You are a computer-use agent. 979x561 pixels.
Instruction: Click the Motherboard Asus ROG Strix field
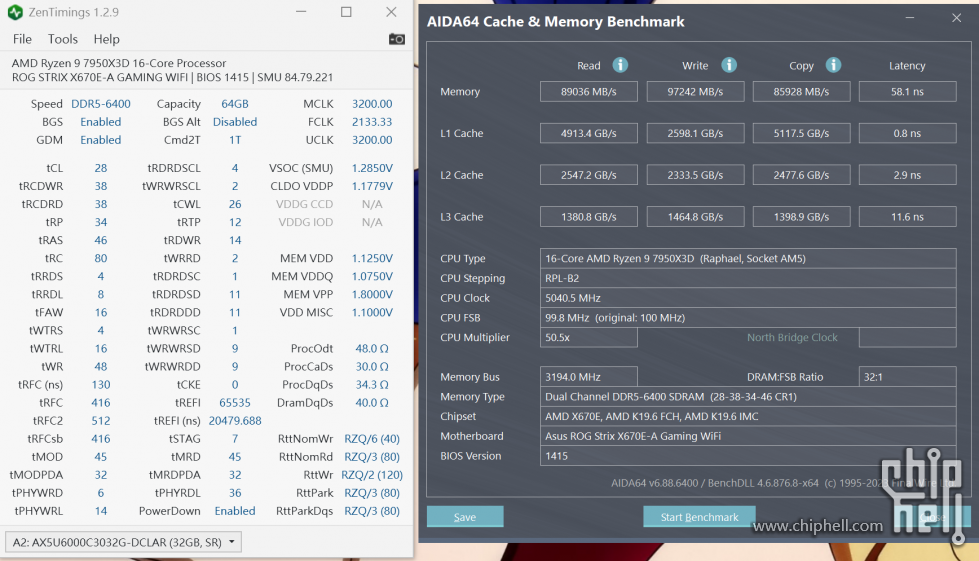pos(748,436)
